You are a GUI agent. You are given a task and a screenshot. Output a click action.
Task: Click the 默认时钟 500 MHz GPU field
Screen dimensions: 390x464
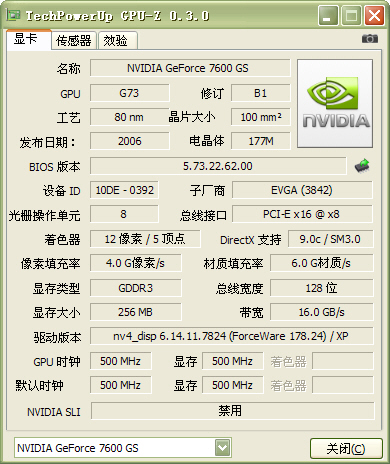tap(121, 385)
